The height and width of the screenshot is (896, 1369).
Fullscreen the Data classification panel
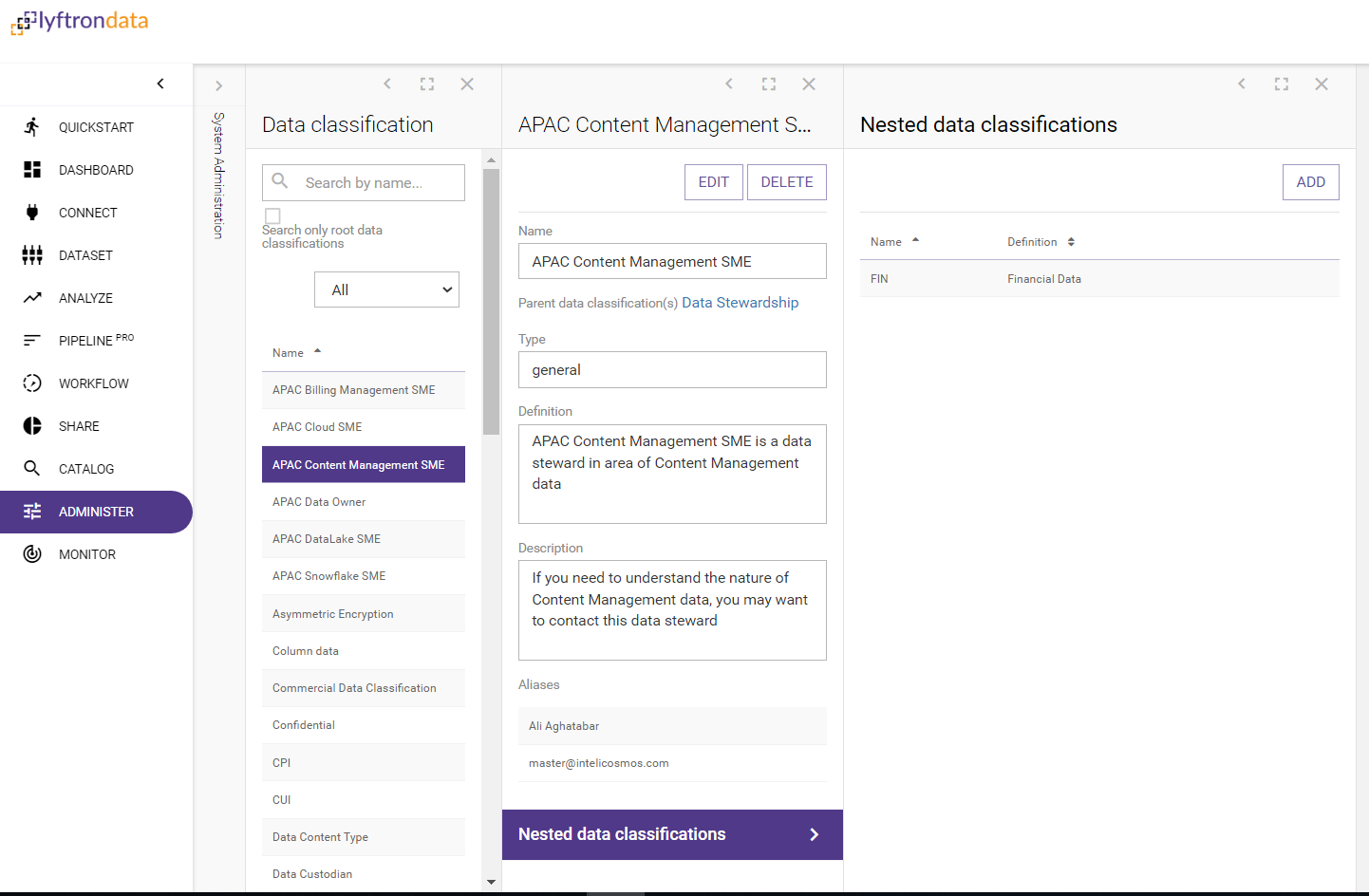click(427, 84)
